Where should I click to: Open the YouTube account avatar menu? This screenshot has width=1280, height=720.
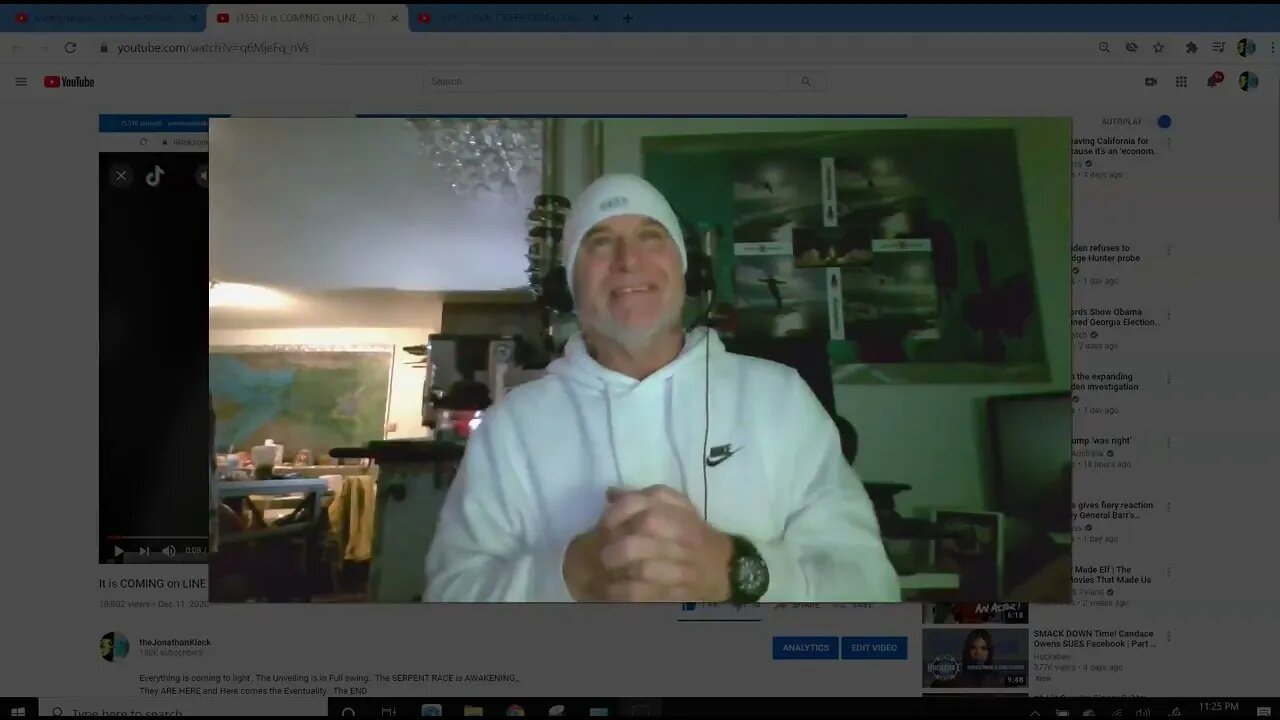(x=1248, y=82)
